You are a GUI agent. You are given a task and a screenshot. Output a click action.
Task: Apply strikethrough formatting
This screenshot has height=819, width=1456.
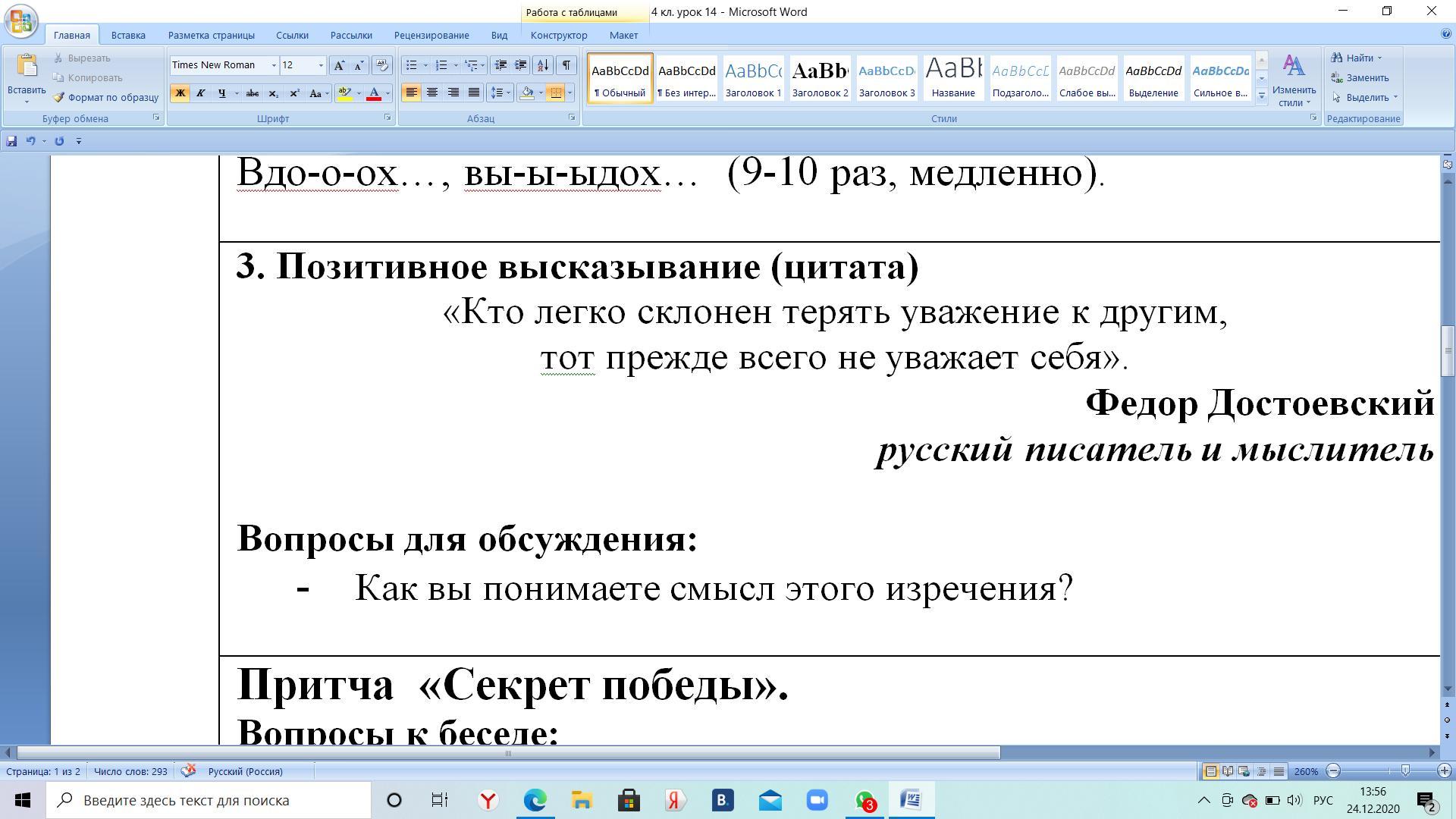[253, 93]
